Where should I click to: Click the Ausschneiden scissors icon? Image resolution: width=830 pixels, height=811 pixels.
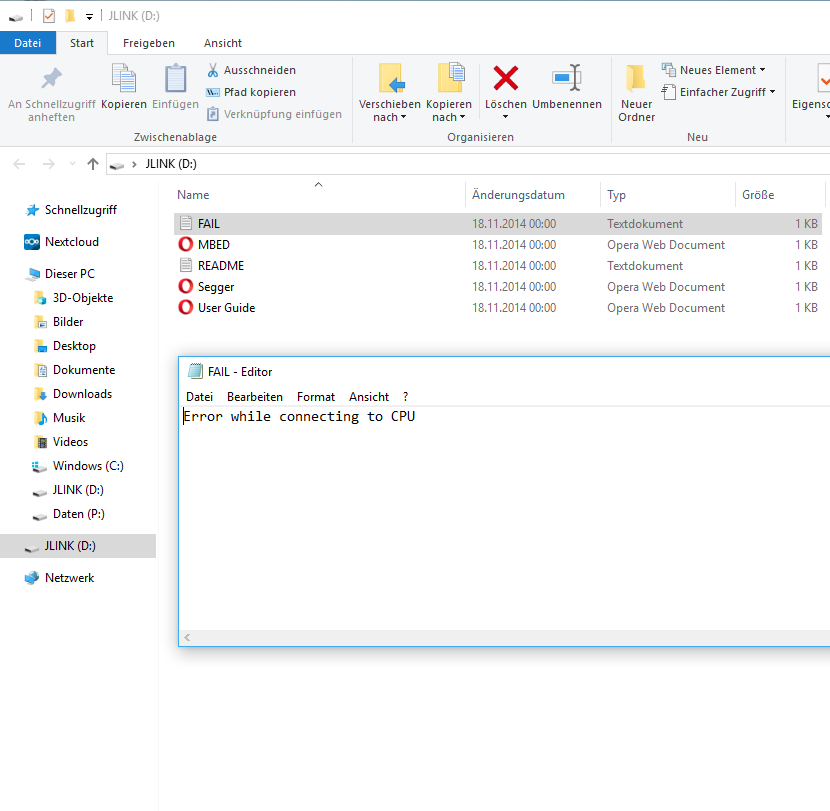[x=213, y=70]
